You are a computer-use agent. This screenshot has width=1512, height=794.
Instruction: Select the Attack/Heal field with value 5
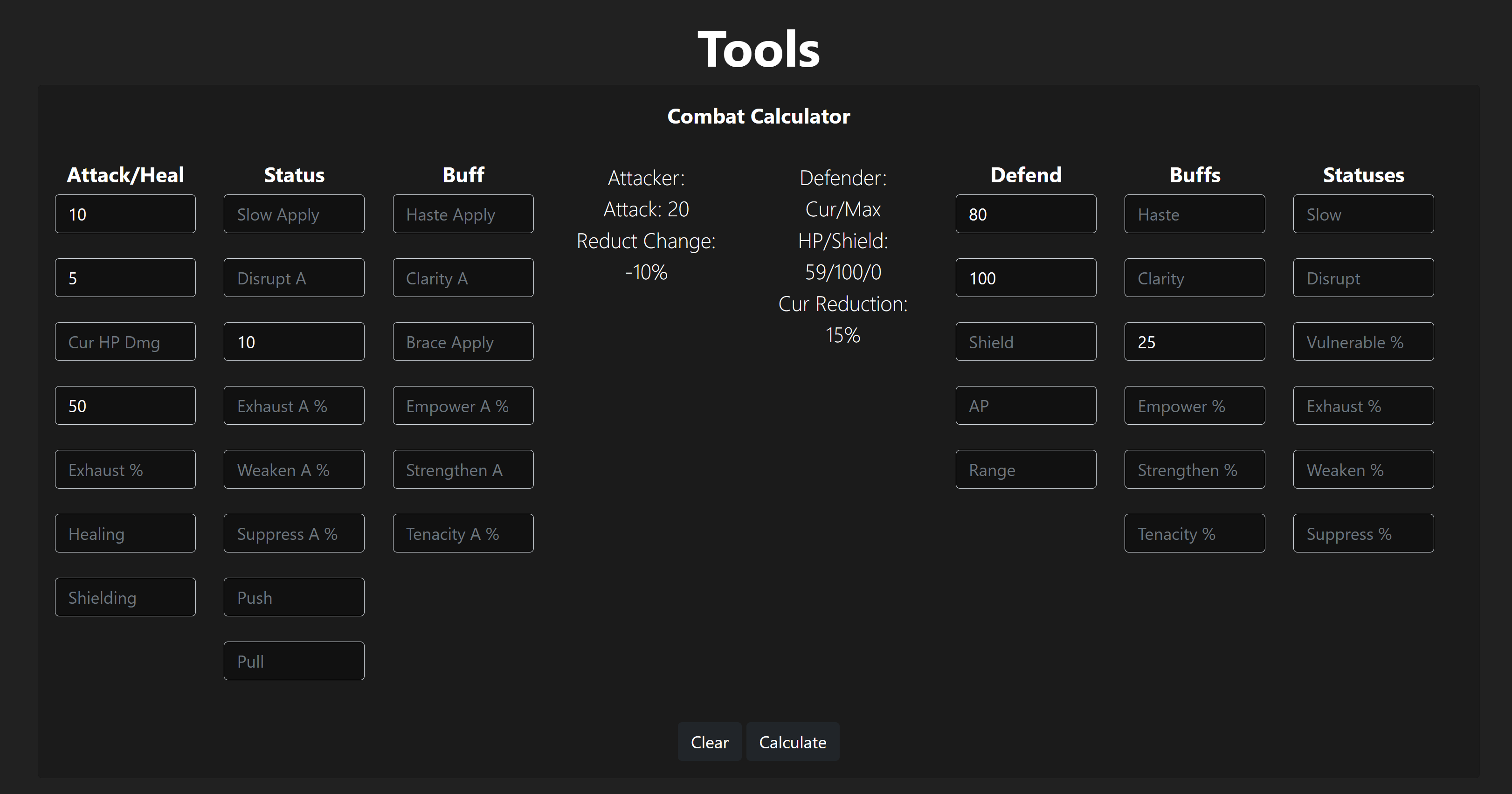pyautogui.click(x=125, y=277)
